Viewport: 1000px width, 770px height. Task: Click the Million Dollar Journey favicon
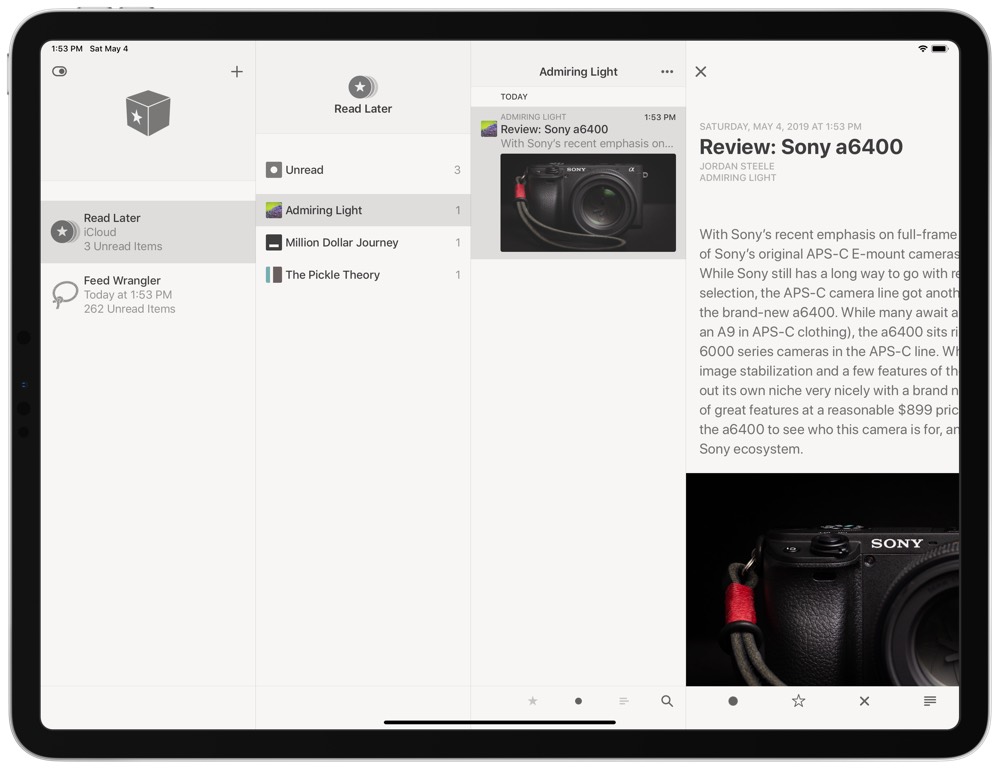(x=274, y=242)
